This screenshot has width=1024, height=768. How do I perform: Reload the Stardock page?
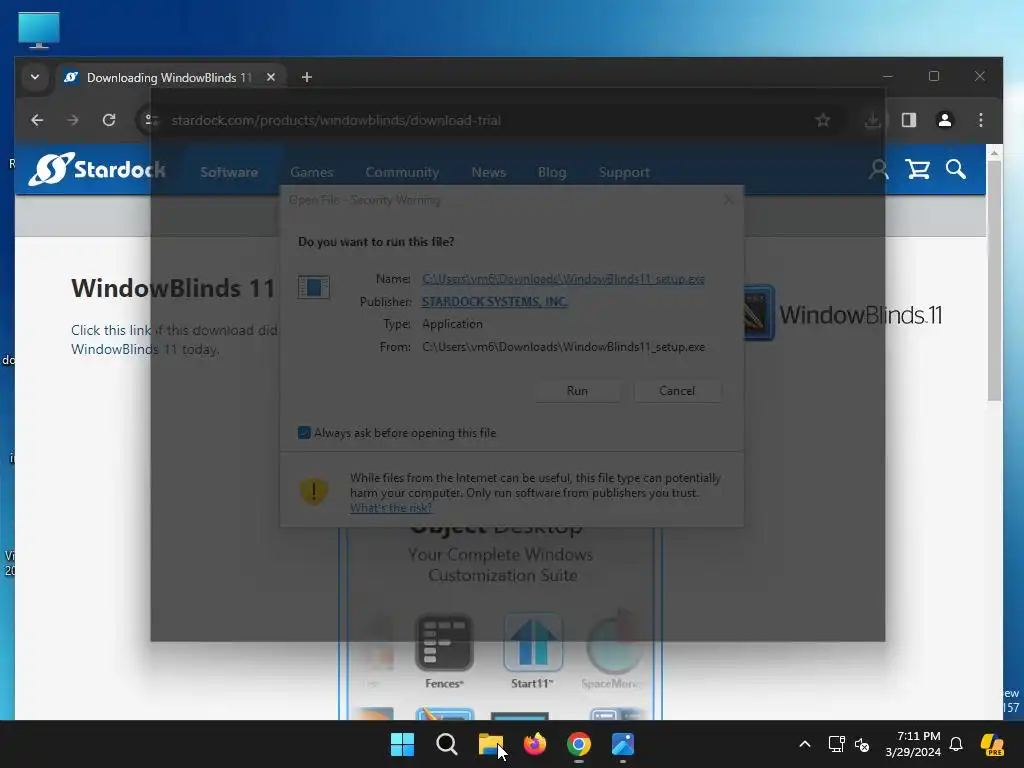(109, 120)
